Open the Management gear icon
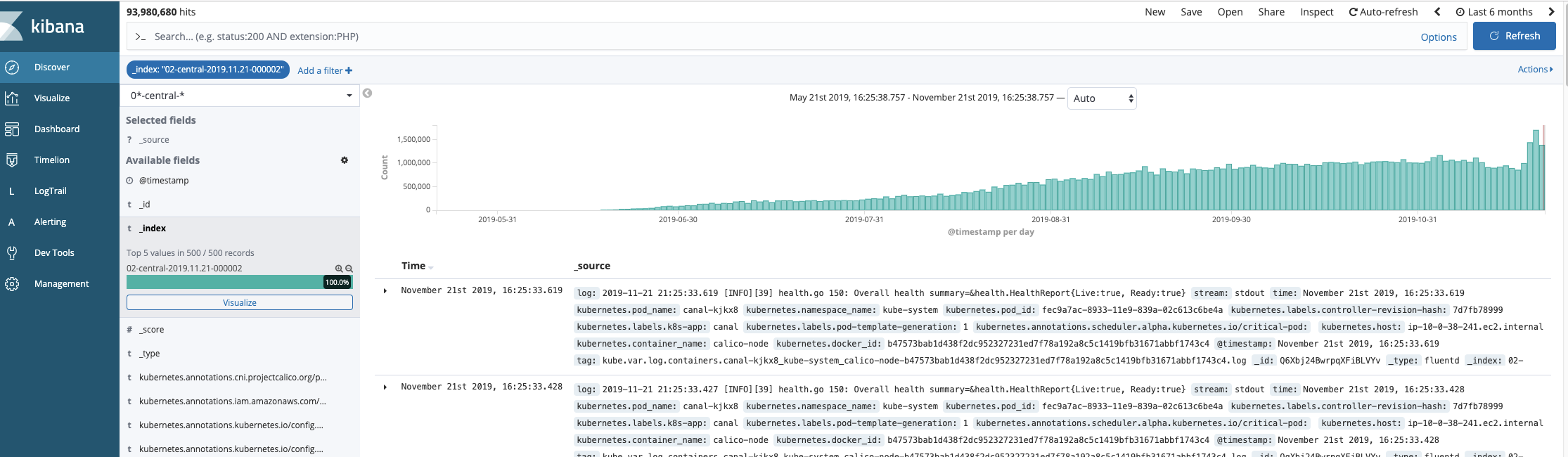The height and width of the screenshot is (457, 1568). [x=12, y=284]
